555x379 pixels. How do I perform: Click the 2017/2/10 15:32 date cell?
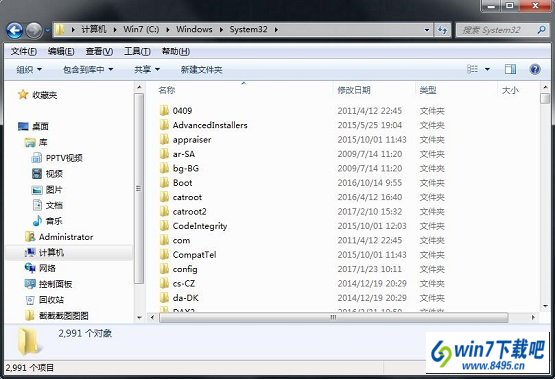370,212
